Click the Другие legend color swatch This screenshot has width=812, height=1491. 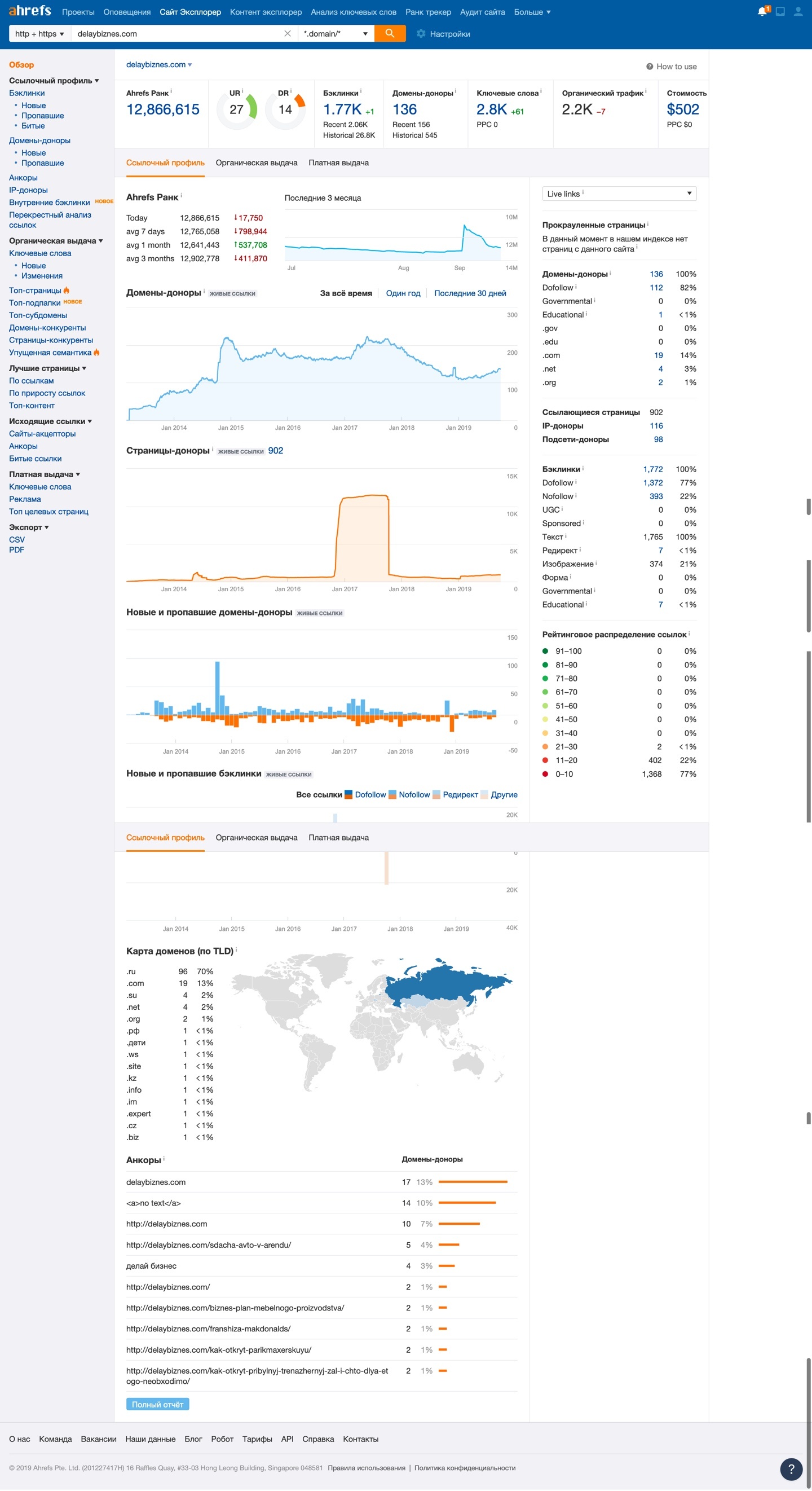pos(484,795)
